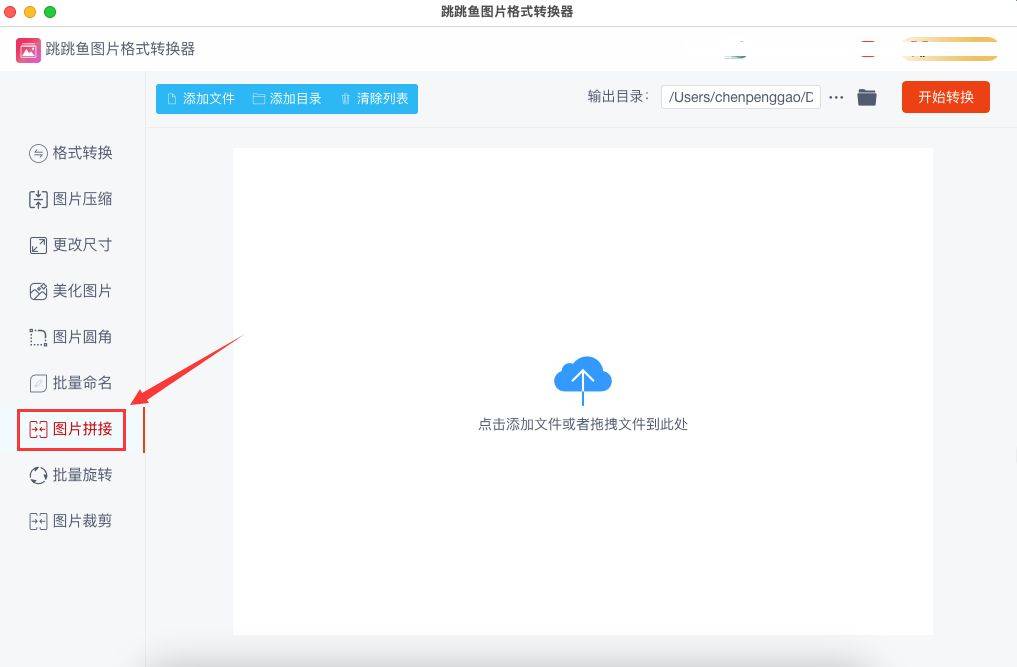Select 图片压缩 image compression in sidebar

pos(71,199)
